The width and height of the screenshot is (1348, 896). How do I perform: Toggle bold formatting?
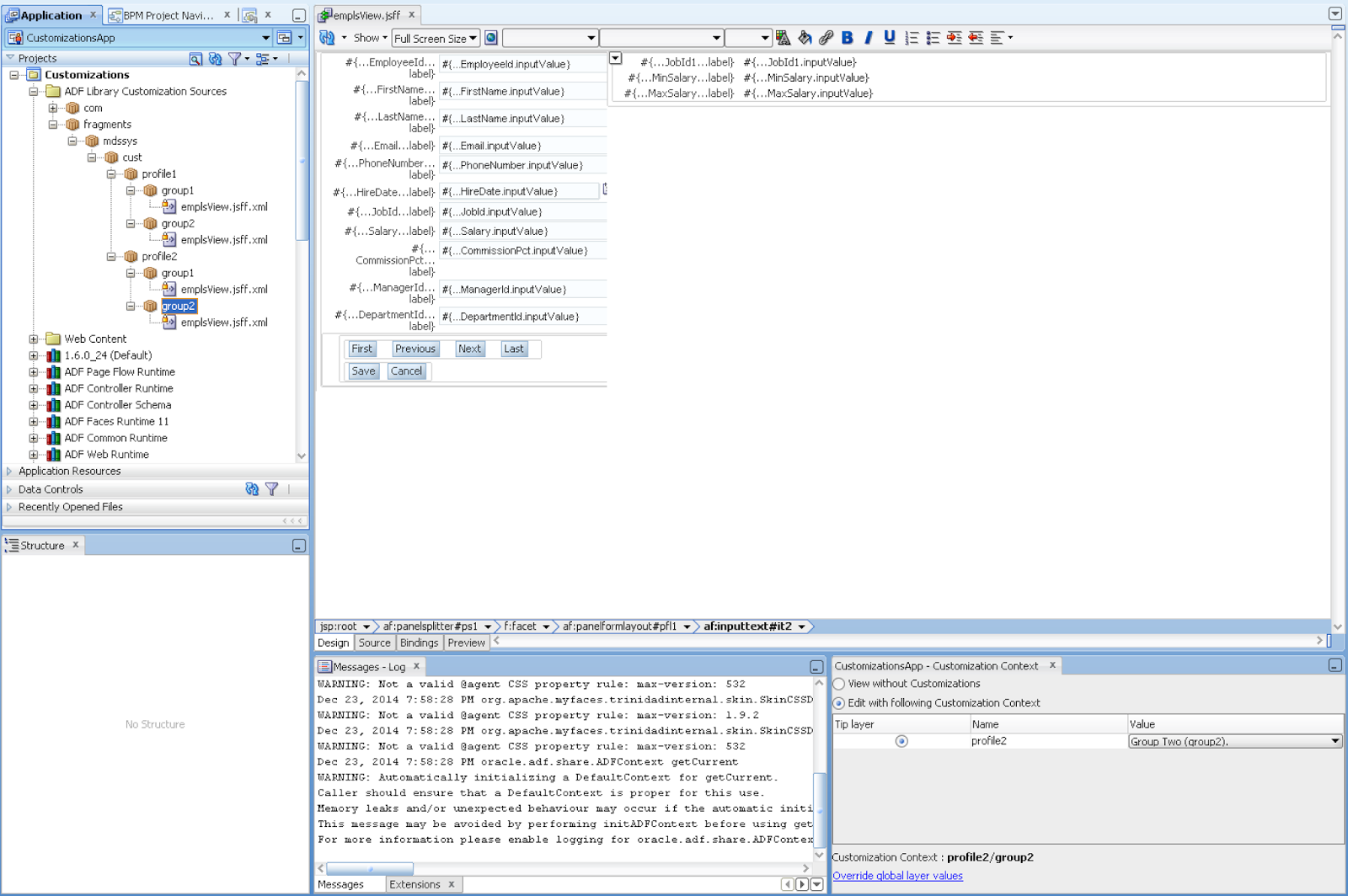click(x=848, y=38)
